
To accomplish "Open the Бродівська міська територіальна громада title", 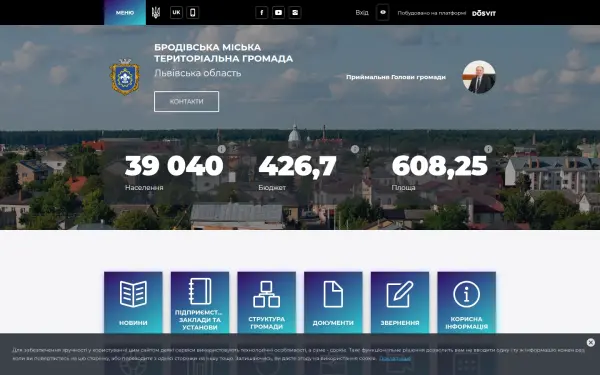I will (223, 53).
